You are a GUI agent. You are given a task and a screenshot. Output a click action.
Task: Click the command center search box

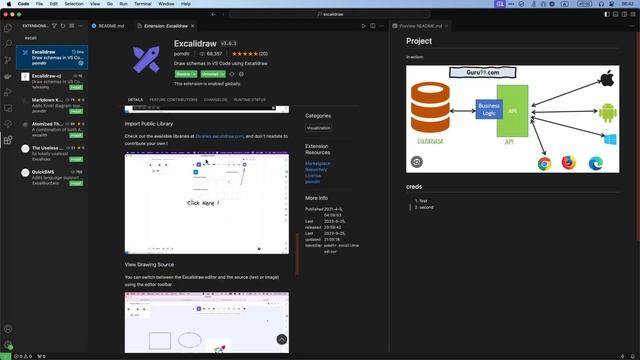330,14
